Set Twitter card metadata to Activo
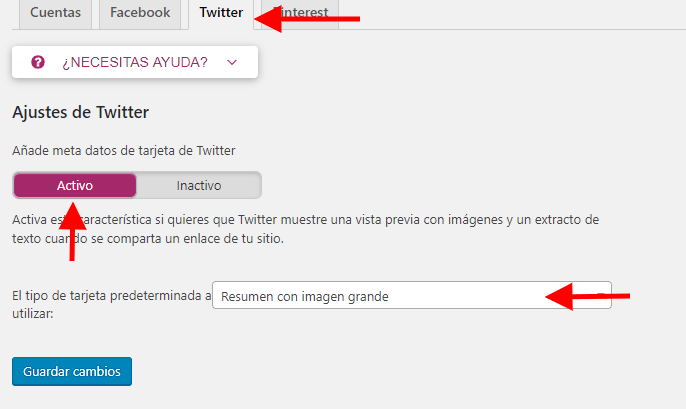 75,185
